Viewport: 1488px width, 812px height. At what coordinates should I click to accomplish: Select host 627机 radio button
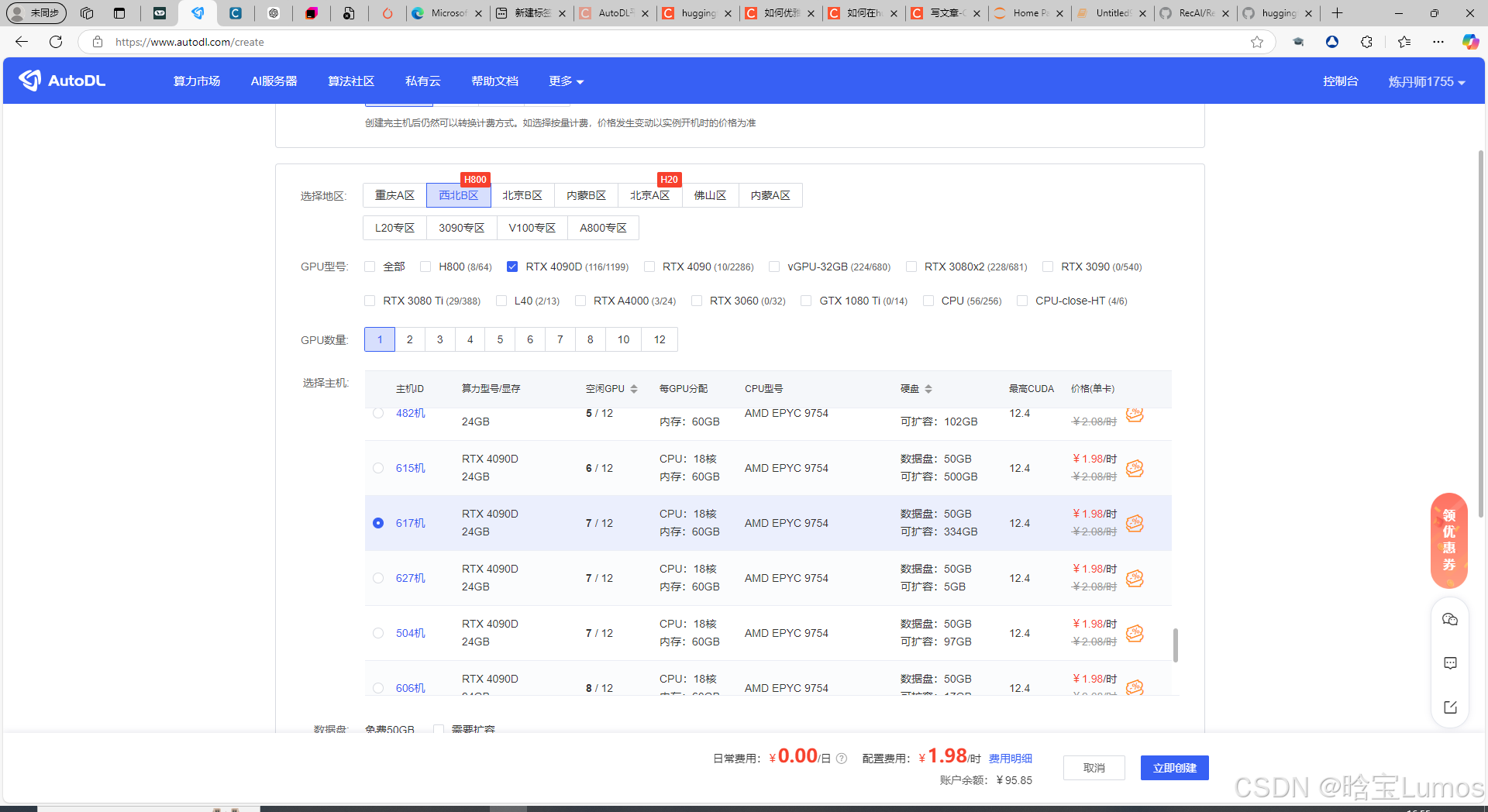[x=378, y=578]
